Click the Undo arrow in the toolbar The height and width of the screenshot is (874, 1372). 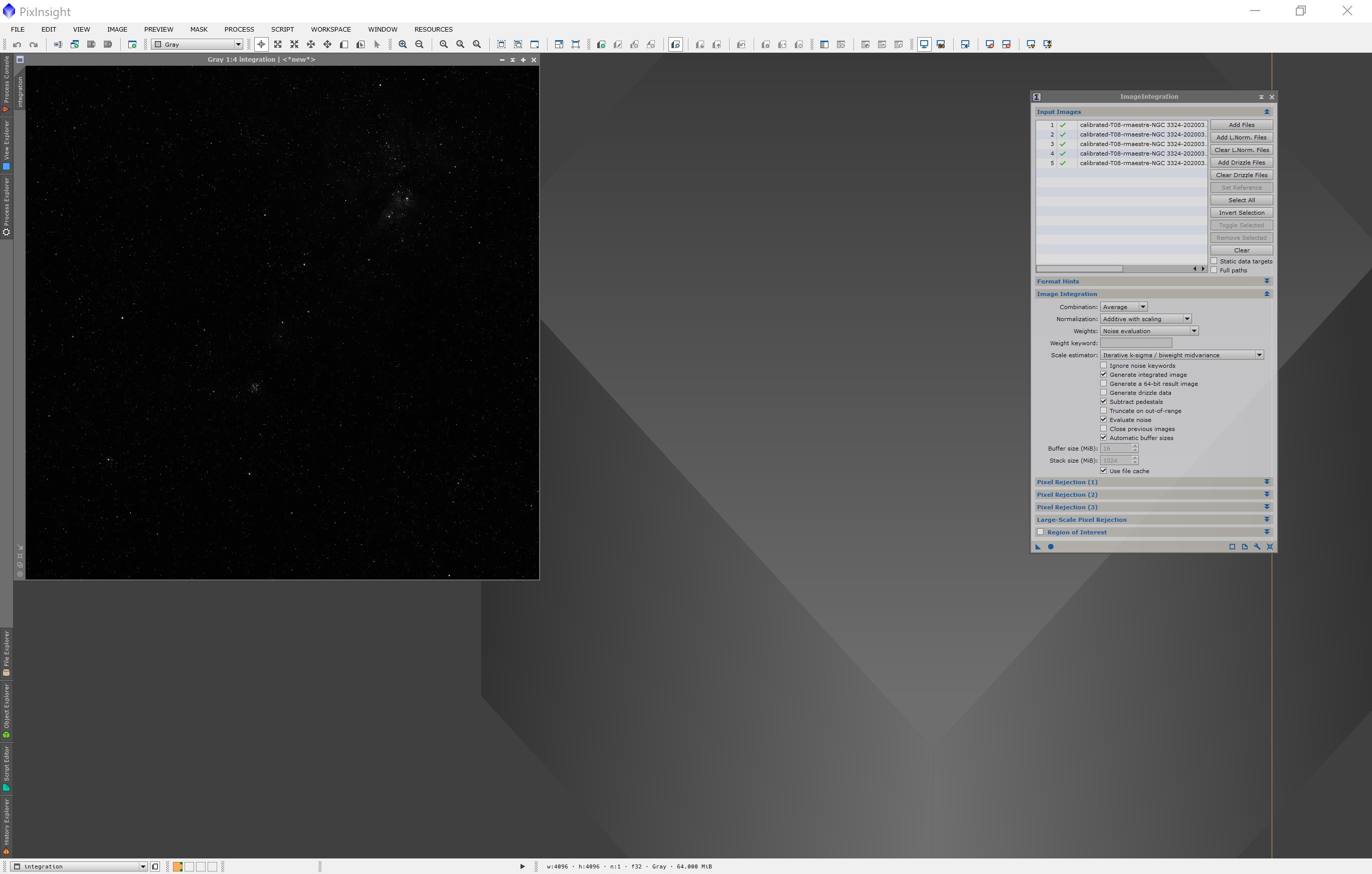click(17, 45)
